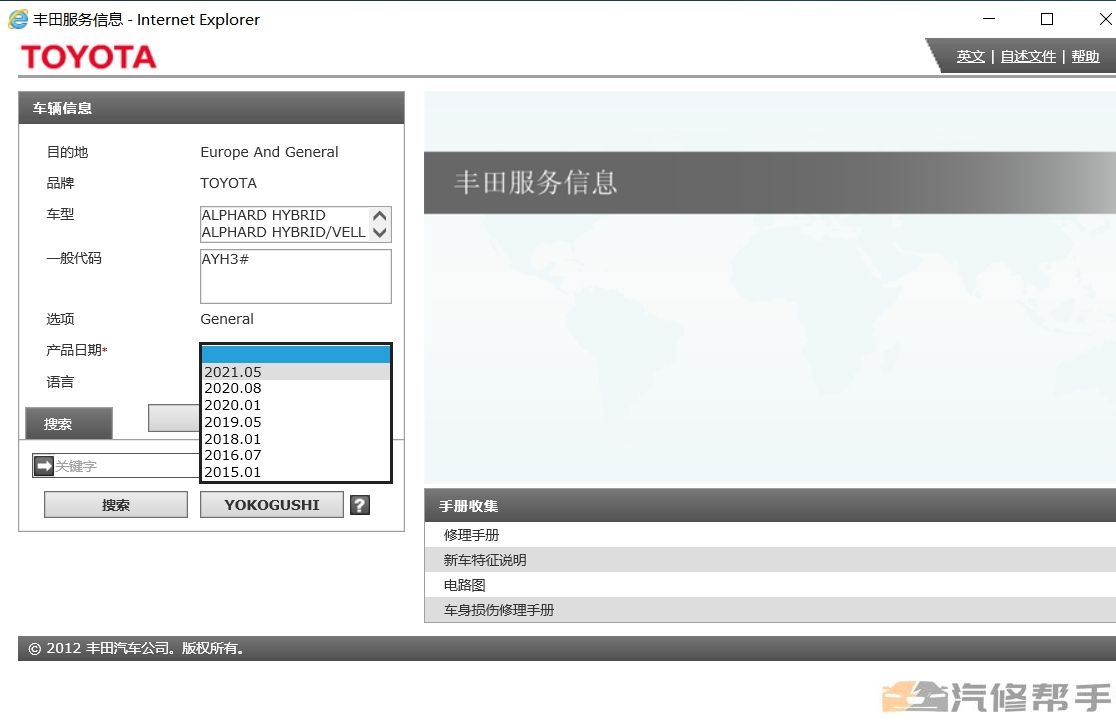Viewport: 1116px width, 724px height.
Task: Focus the 关键字 keyword input field
Action: (127, 466)
